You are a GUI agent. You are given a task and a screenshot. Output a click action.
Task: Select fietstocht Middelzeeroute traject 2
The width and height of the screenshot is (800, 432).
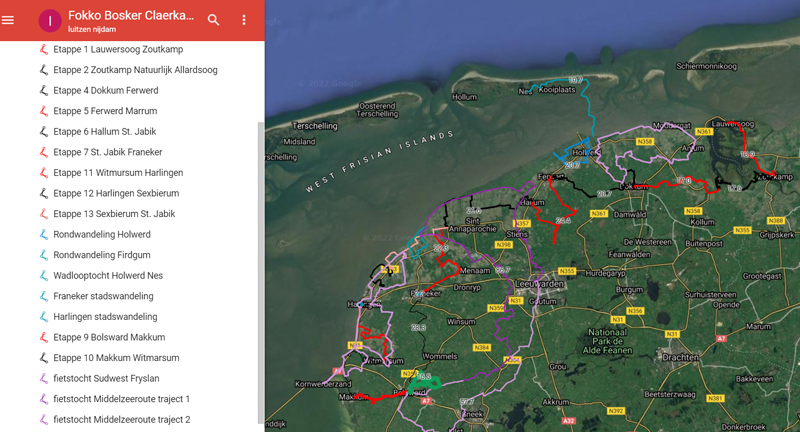click(x=121, y=420)
